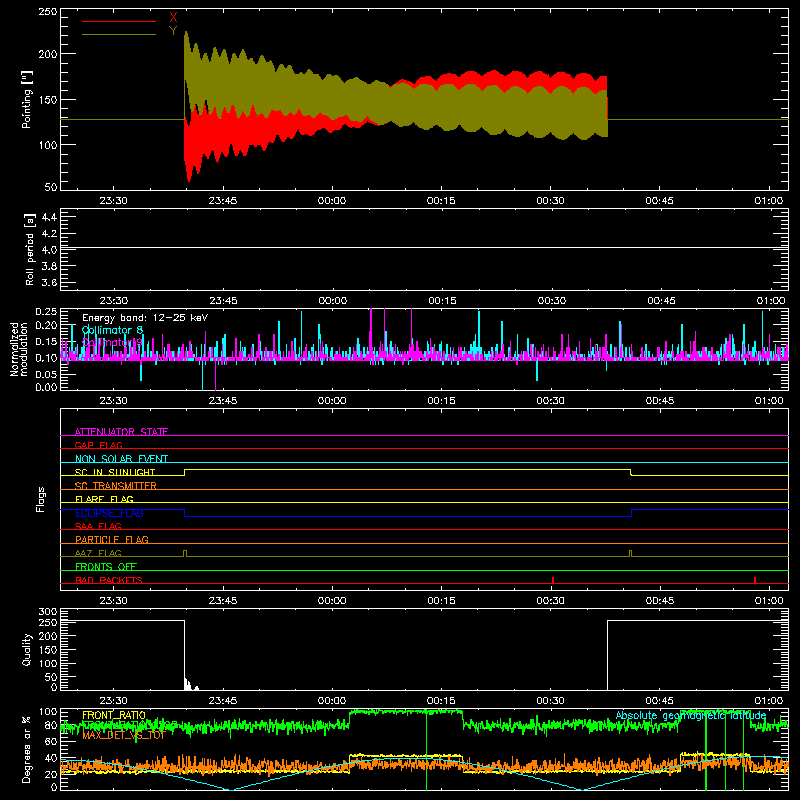Click the 3.8 tick on Roll period axis
Screen dimensions: 800x800
tap(49, 266)
